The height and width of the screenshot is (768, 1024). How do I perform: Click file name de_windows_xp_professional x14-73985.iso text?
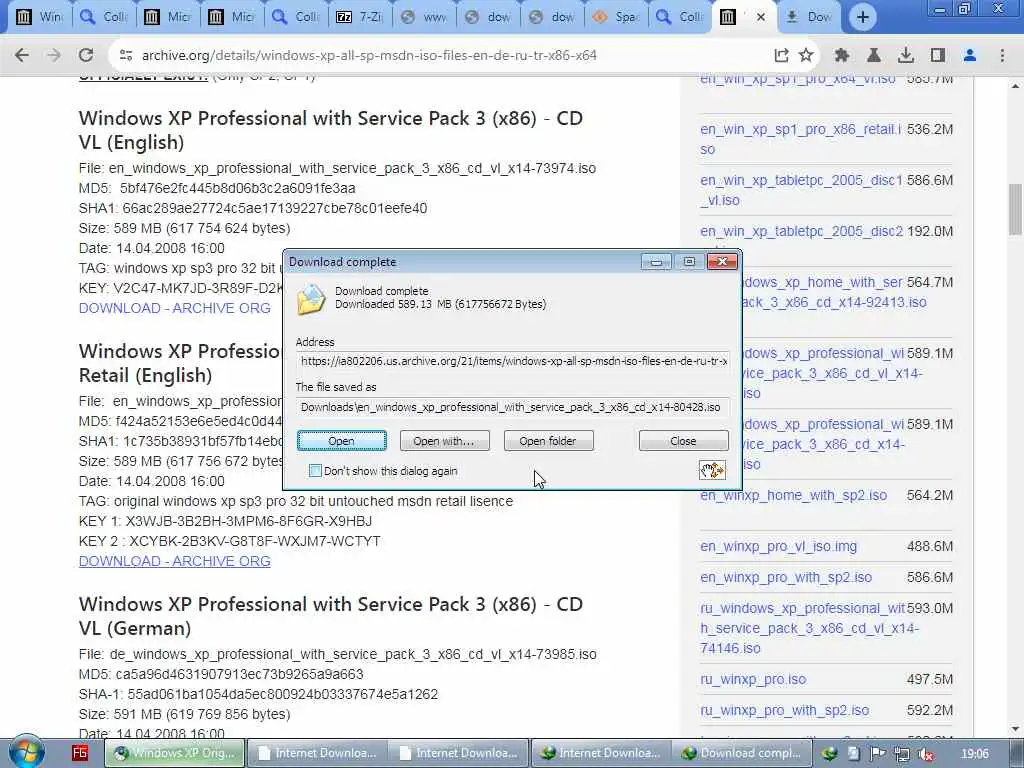coord(353,654)
